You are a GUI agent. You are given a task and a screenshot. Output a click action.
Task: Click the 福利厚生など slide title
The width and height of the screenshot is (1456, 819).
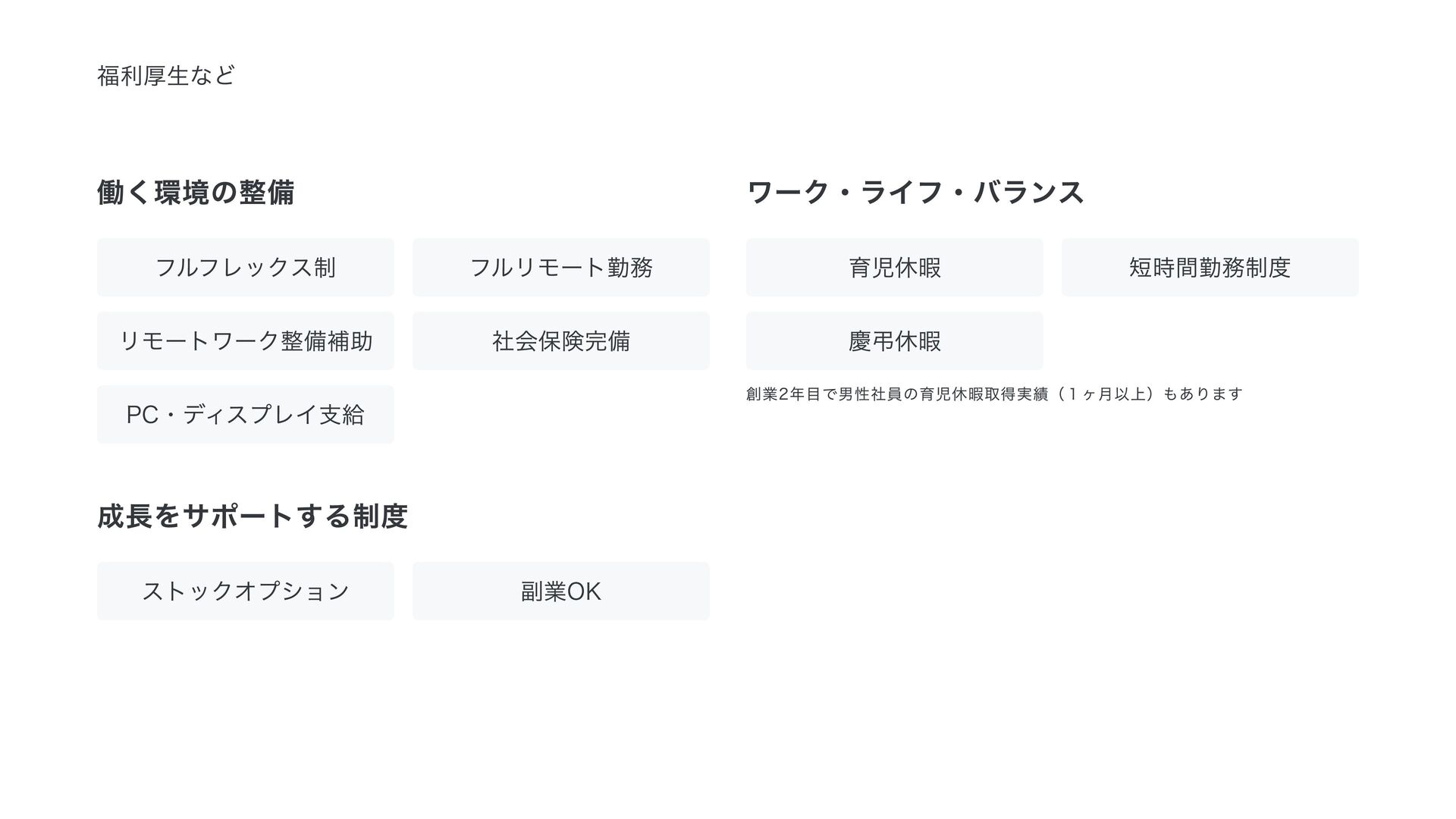[x=166, y=76]
